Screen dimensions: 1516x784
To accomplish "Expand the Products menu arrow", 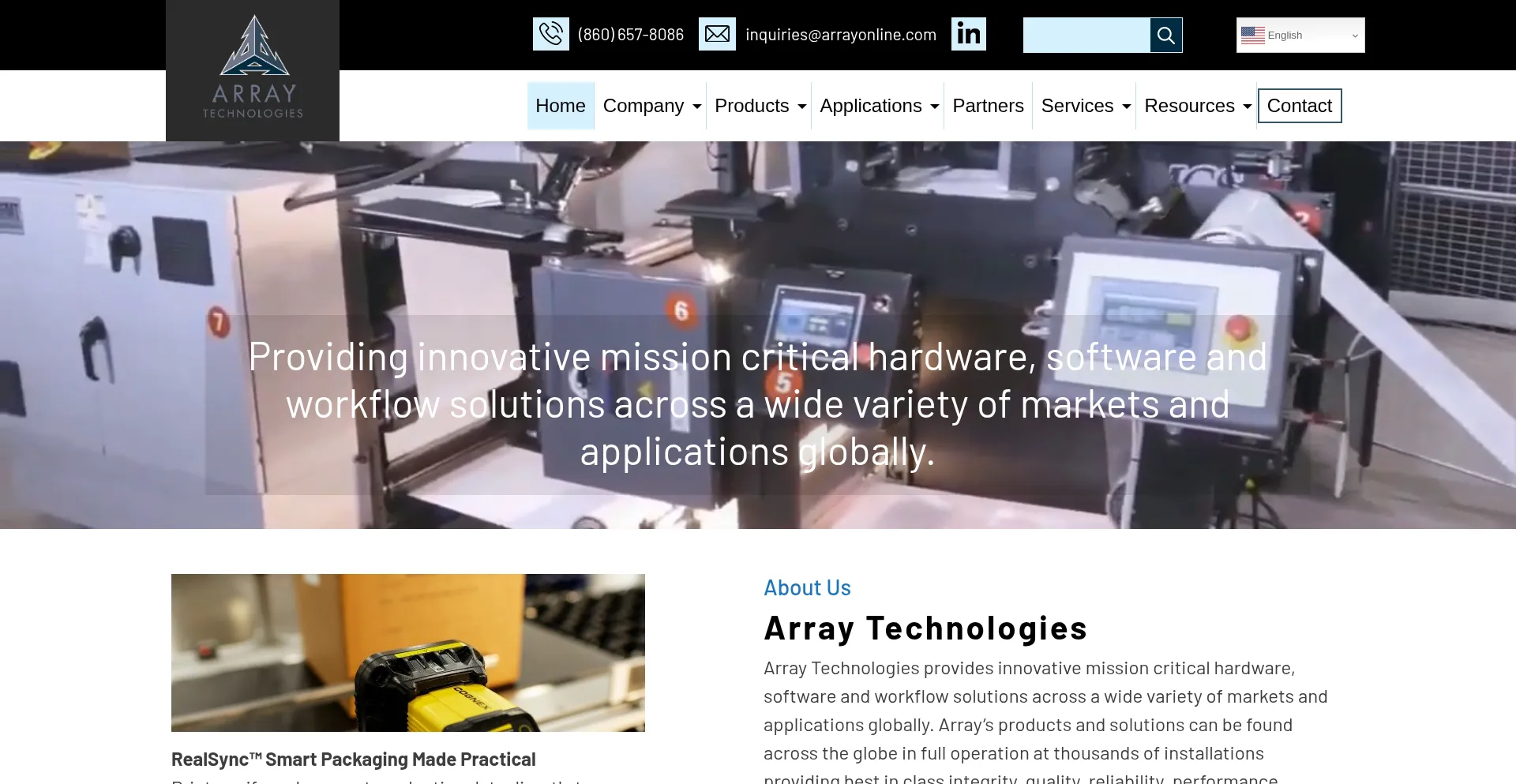I will pos(801,107).
